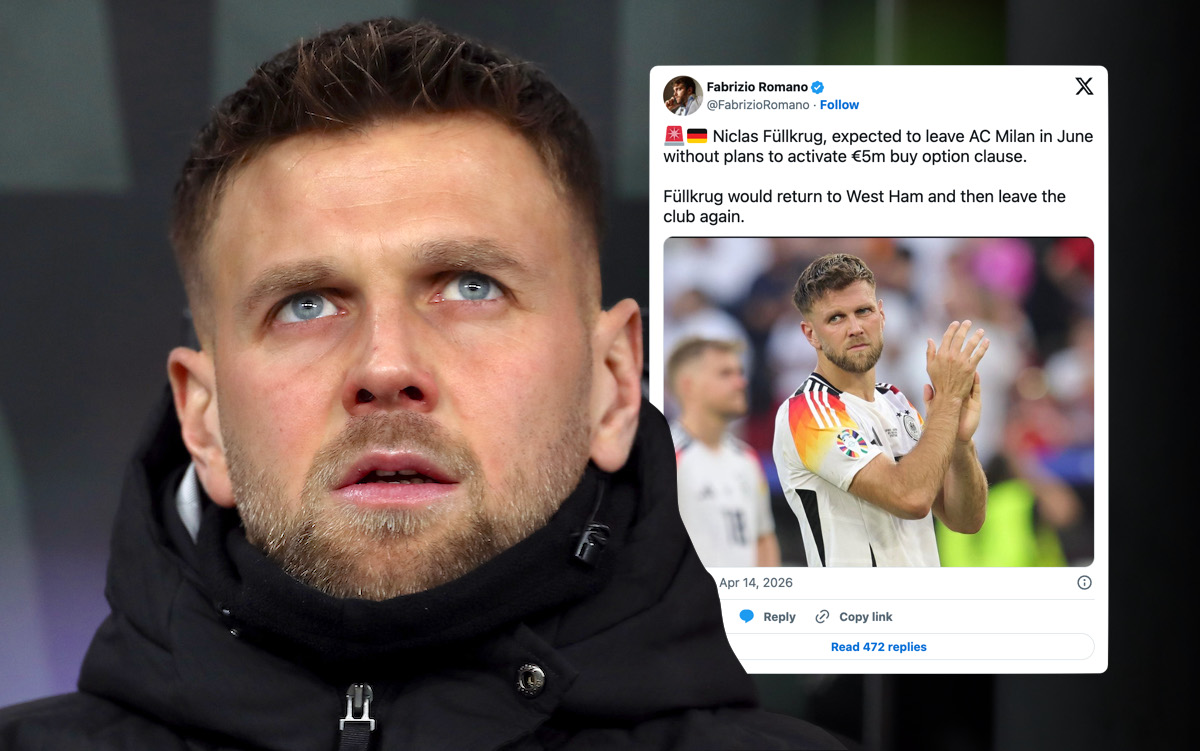Choose the Copy link label
The image size is (1200, 751).
[866, 617]
